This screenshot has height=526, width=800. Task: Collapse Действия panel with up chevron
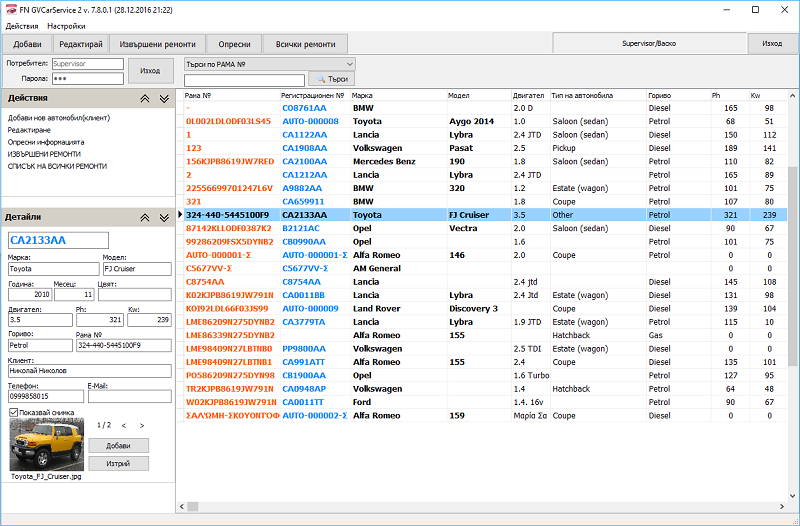coord(145,99)
